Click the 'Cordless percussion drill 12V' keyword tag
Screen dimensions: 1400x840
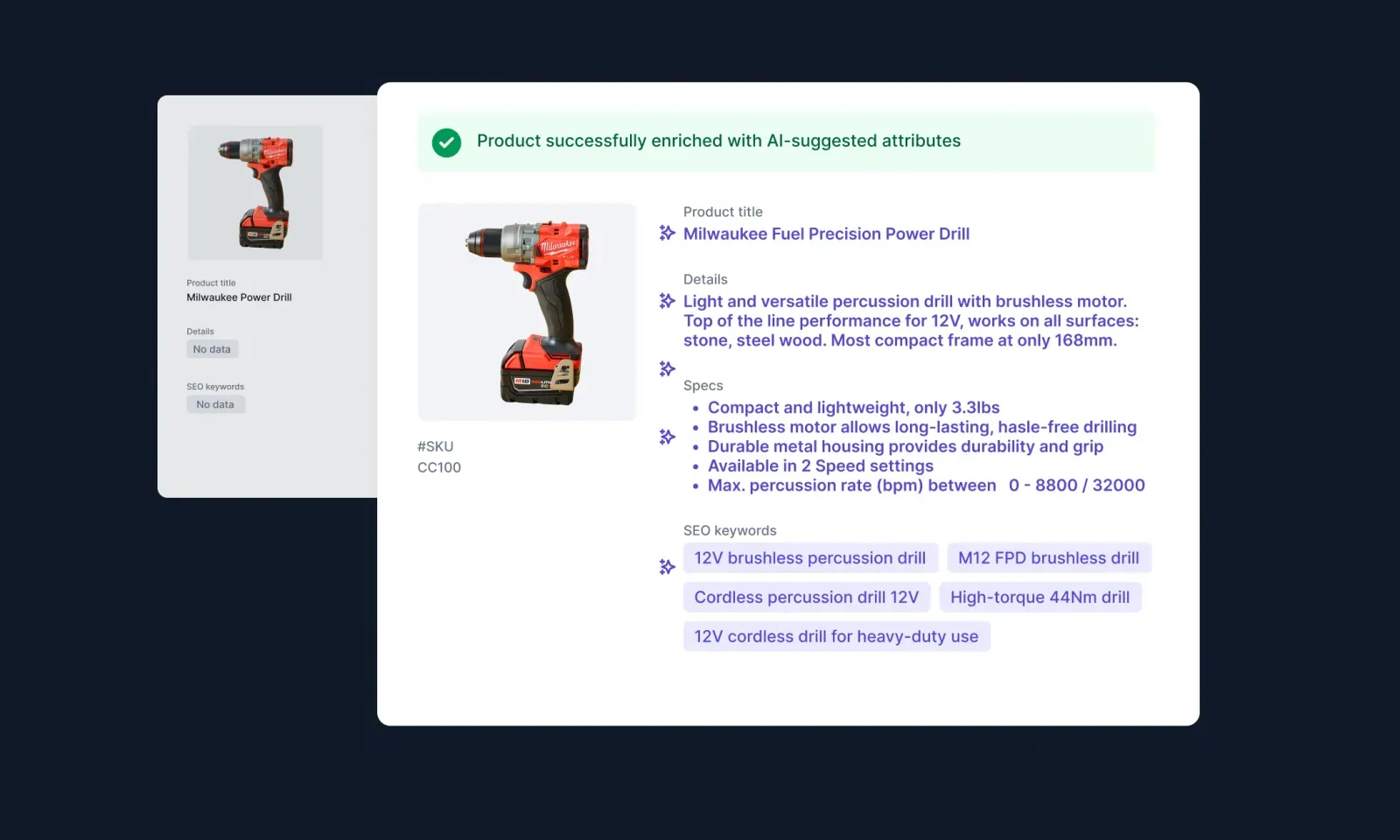point(807,598)
